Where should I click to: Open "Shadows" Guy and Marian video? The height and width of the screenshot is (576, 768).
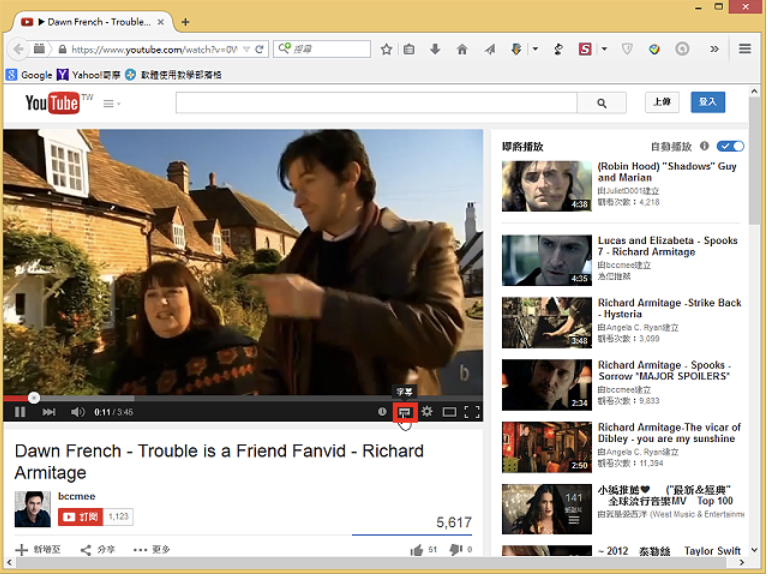click(667, 172)
